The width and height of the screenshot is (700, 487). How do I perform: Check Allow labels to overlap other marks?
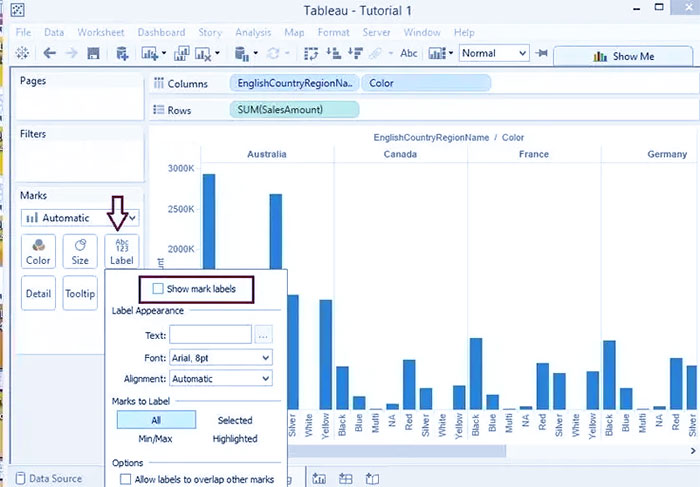125,479
